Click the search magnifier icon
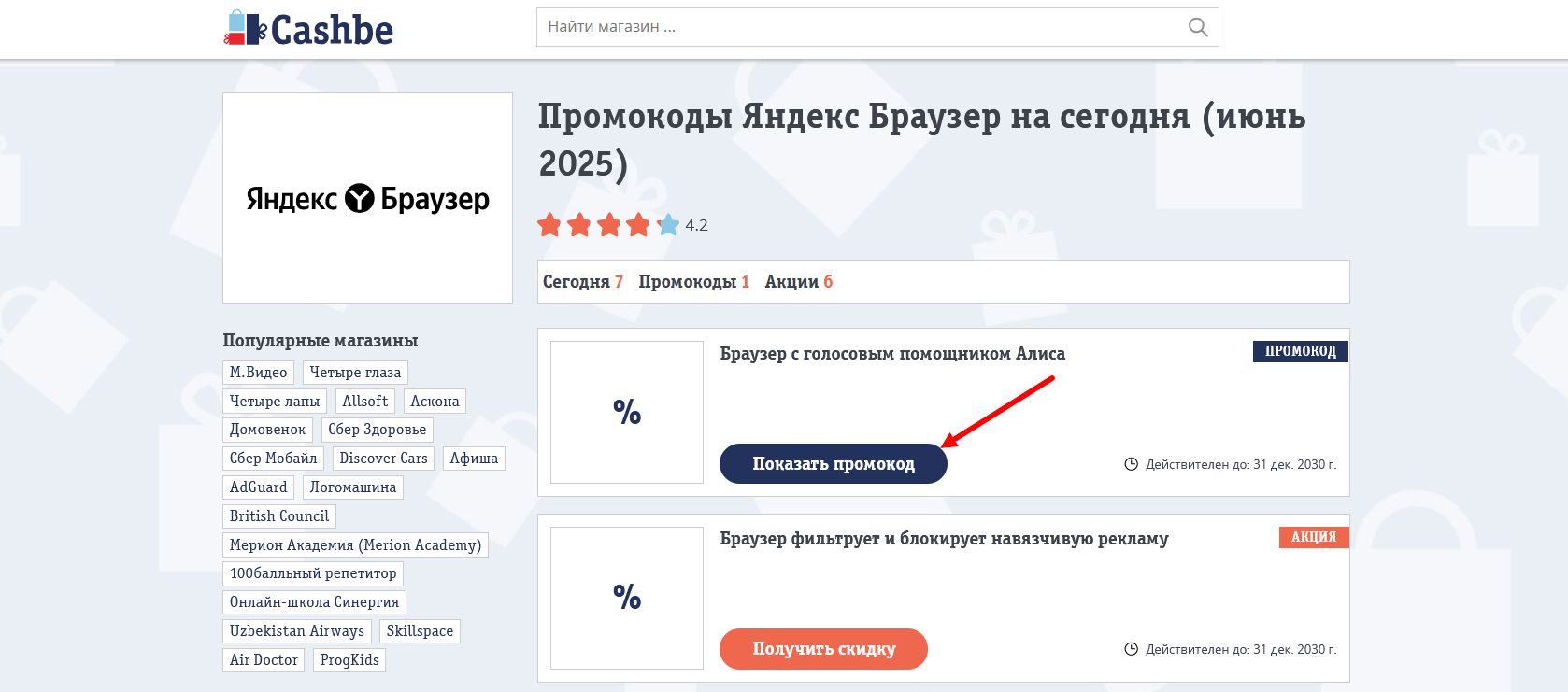Viewport: 1568px width, 692px height. (x=1197, y=27)
